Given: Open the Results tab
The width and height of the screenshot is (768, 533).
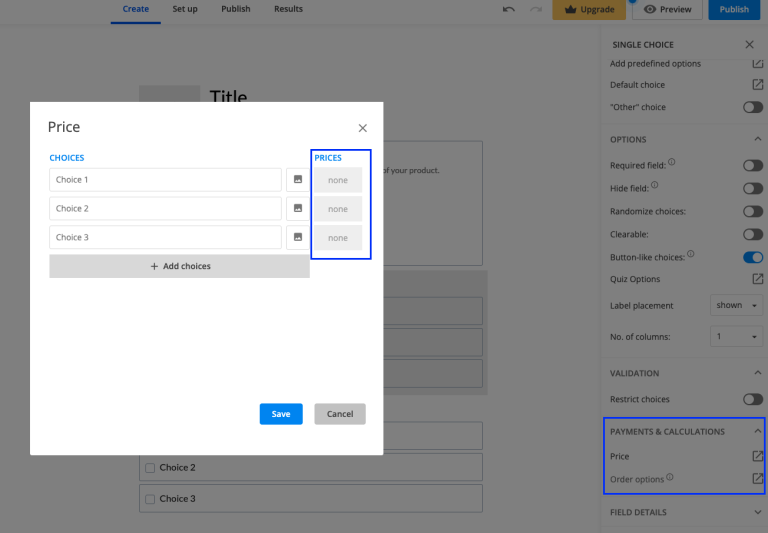Looking at the screenshot, I should tap(288, 9).
